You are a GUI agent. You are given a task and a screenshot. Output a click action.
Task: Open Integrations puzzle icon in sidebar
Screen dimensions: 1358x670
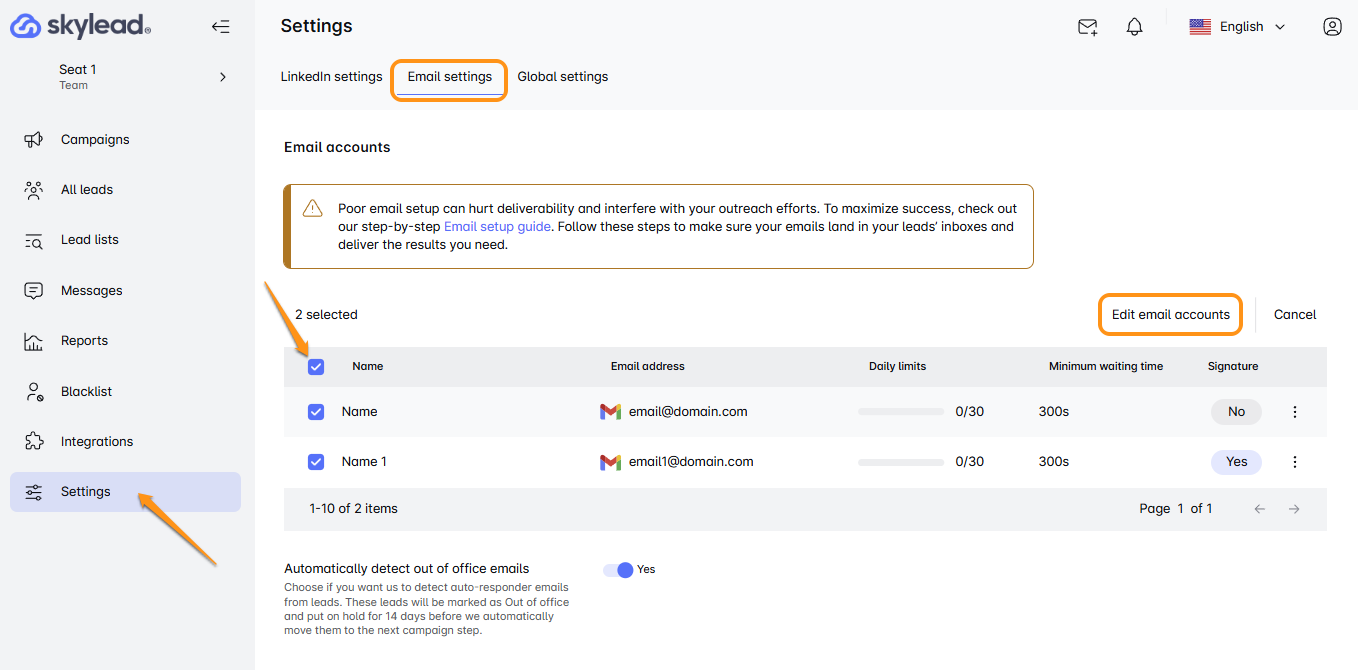pos(34,442)
